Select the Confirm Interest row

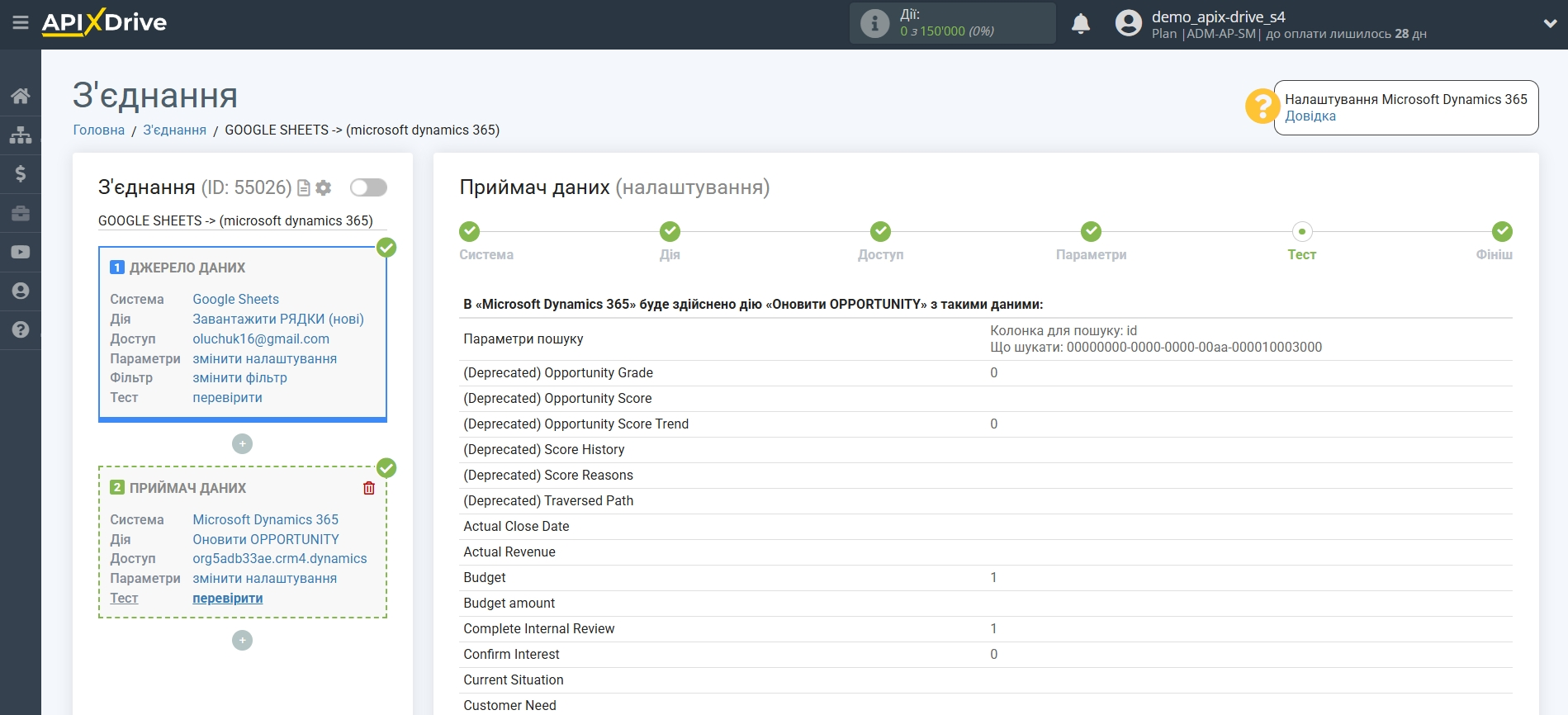coord(986,654)
